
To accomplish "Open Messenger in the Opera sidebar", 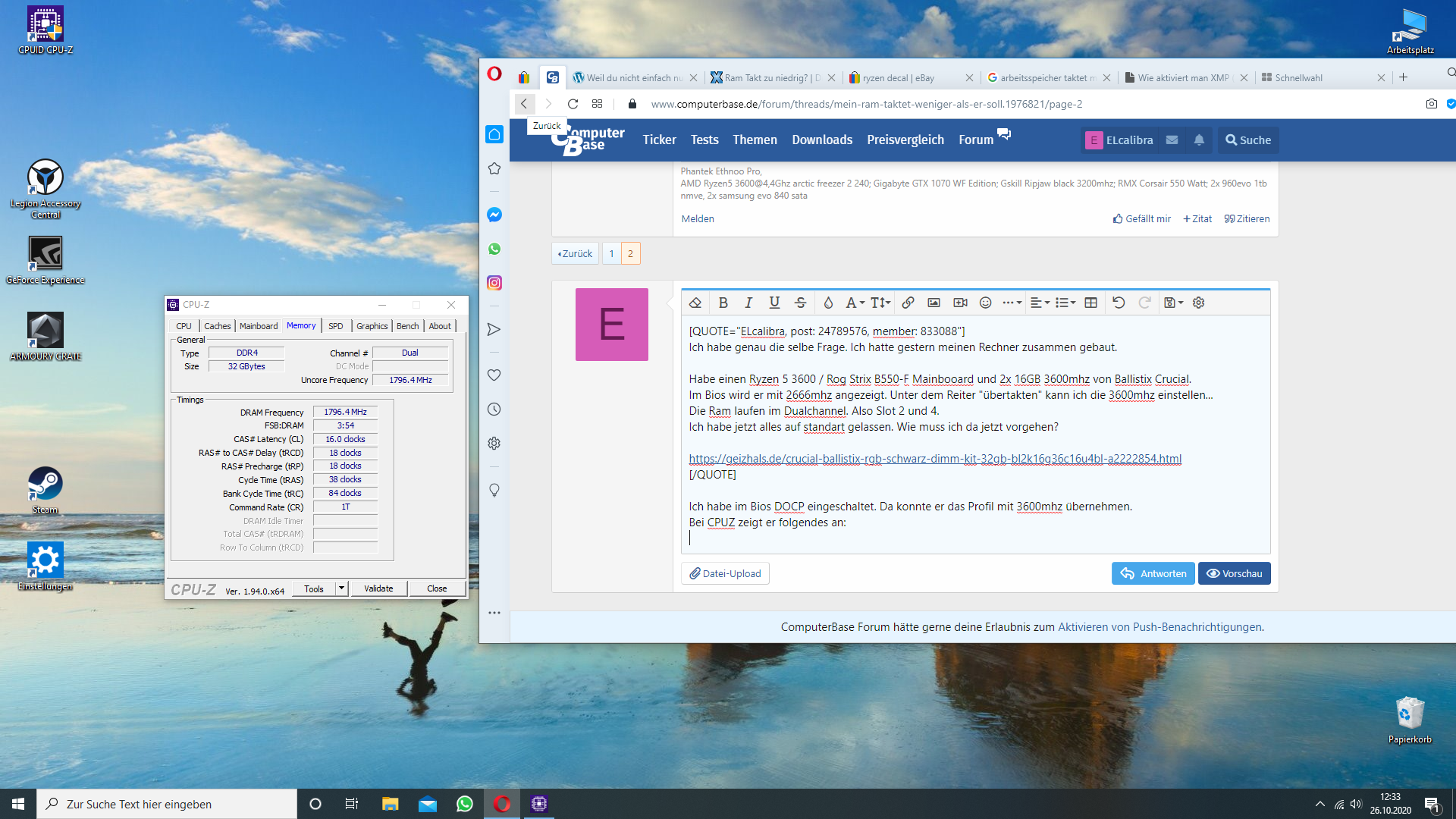I will click(x=494, y=215).
